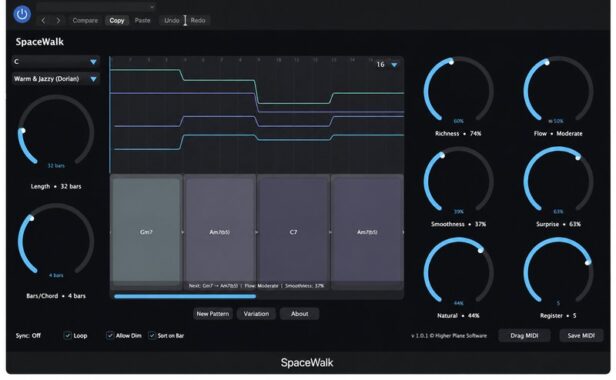Toggle the plugin power bypass button
The image size is (616, 380).
point(22,15)
